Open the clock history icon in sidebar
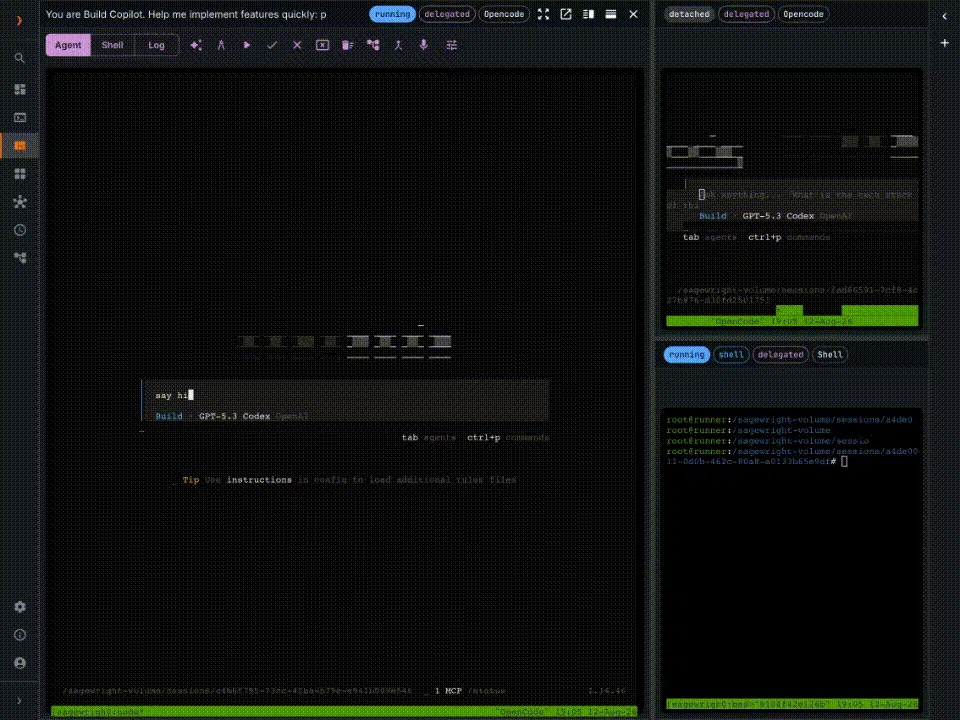This screenshot has width=960, height=720. click(x=20, y=230)
